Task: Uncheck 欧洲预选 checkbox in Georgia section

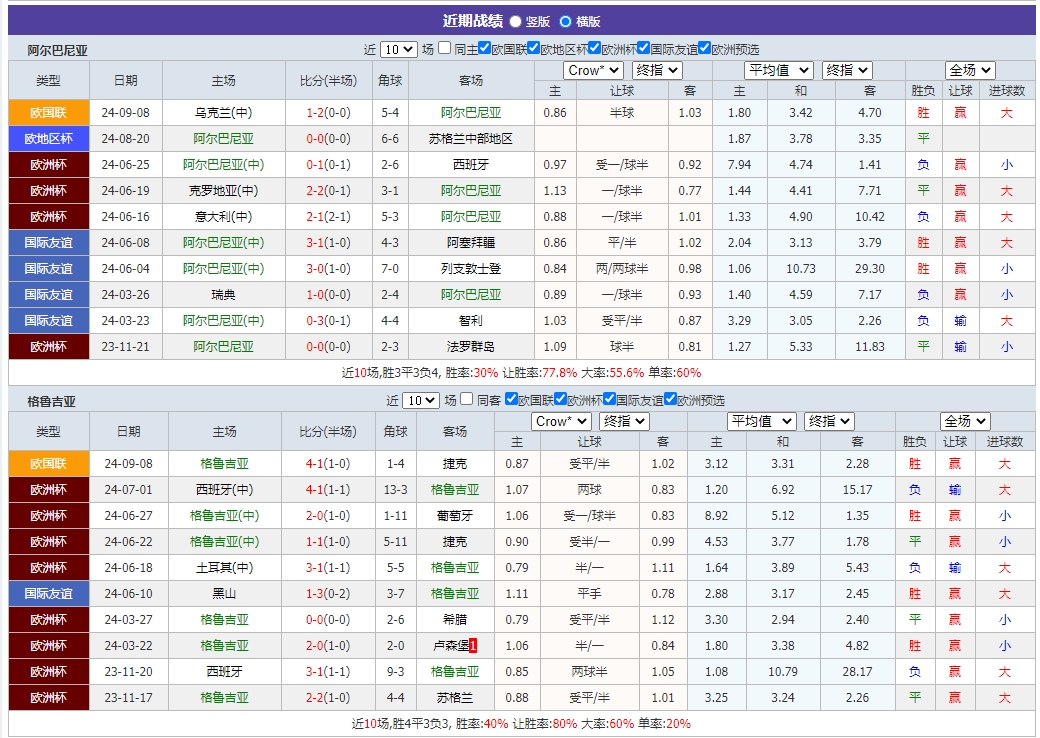Action: pos(672,400)
